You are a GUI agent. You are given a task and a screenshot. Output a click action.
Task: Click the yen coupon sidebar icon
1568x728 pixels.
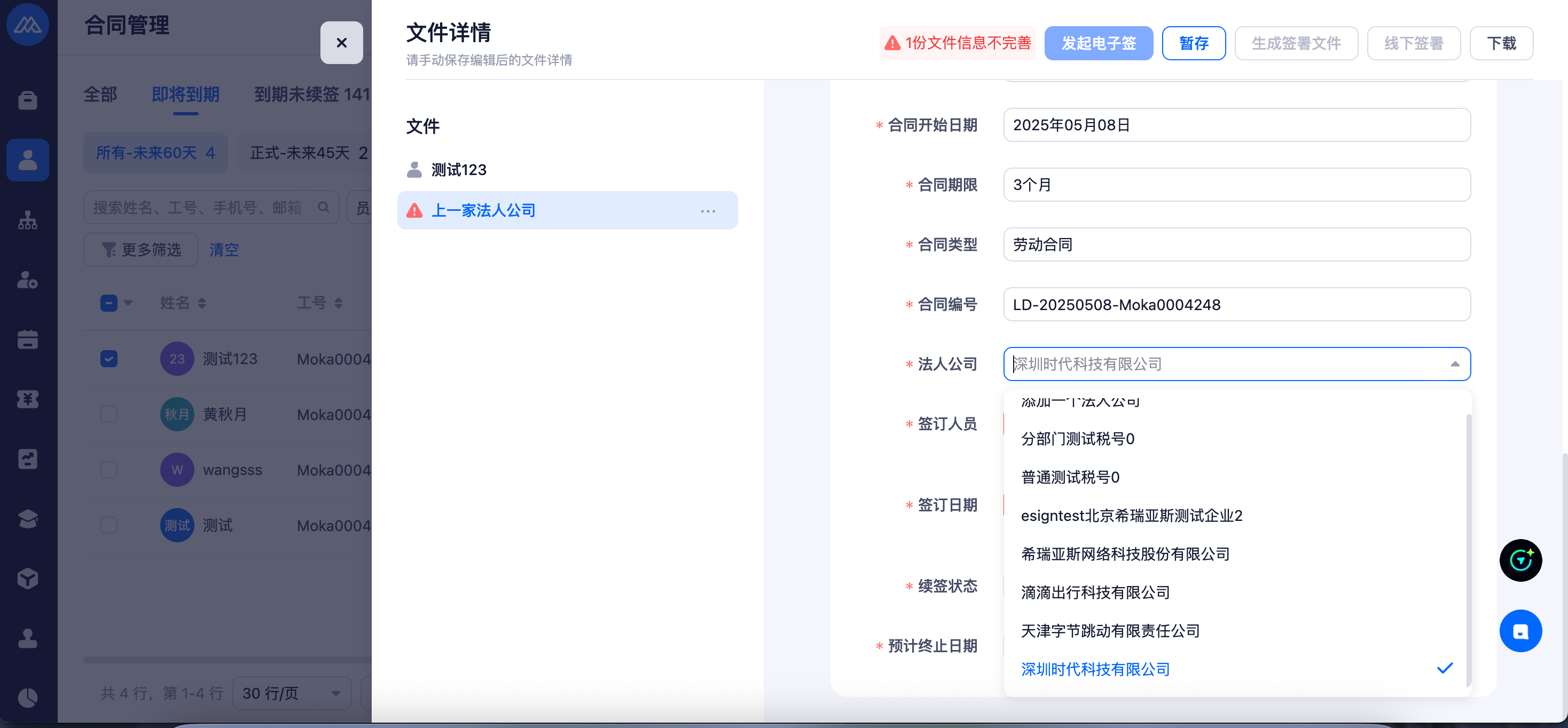(x=27, y=400)
